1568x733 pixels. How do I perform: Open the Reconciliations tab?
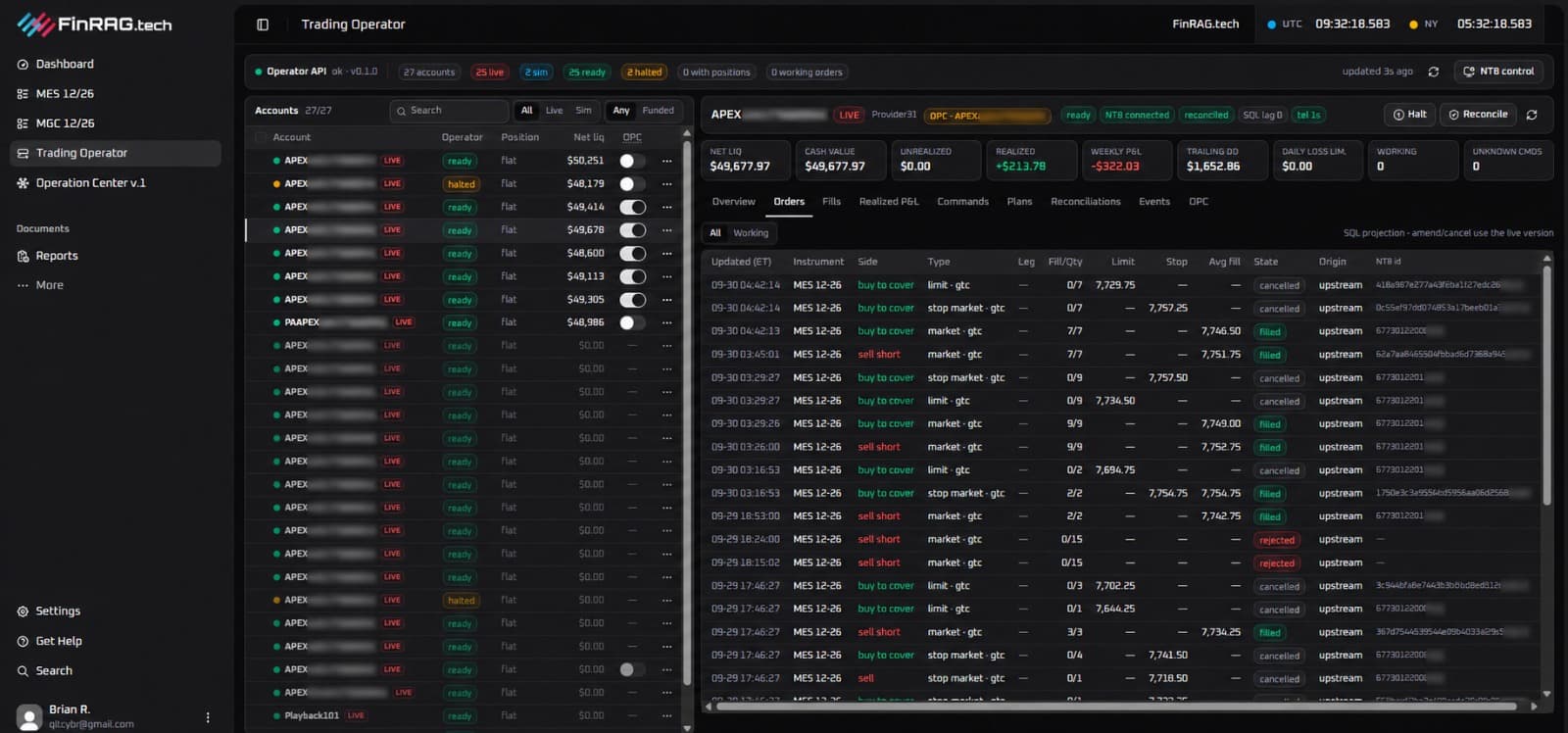tap(1085, 202)
